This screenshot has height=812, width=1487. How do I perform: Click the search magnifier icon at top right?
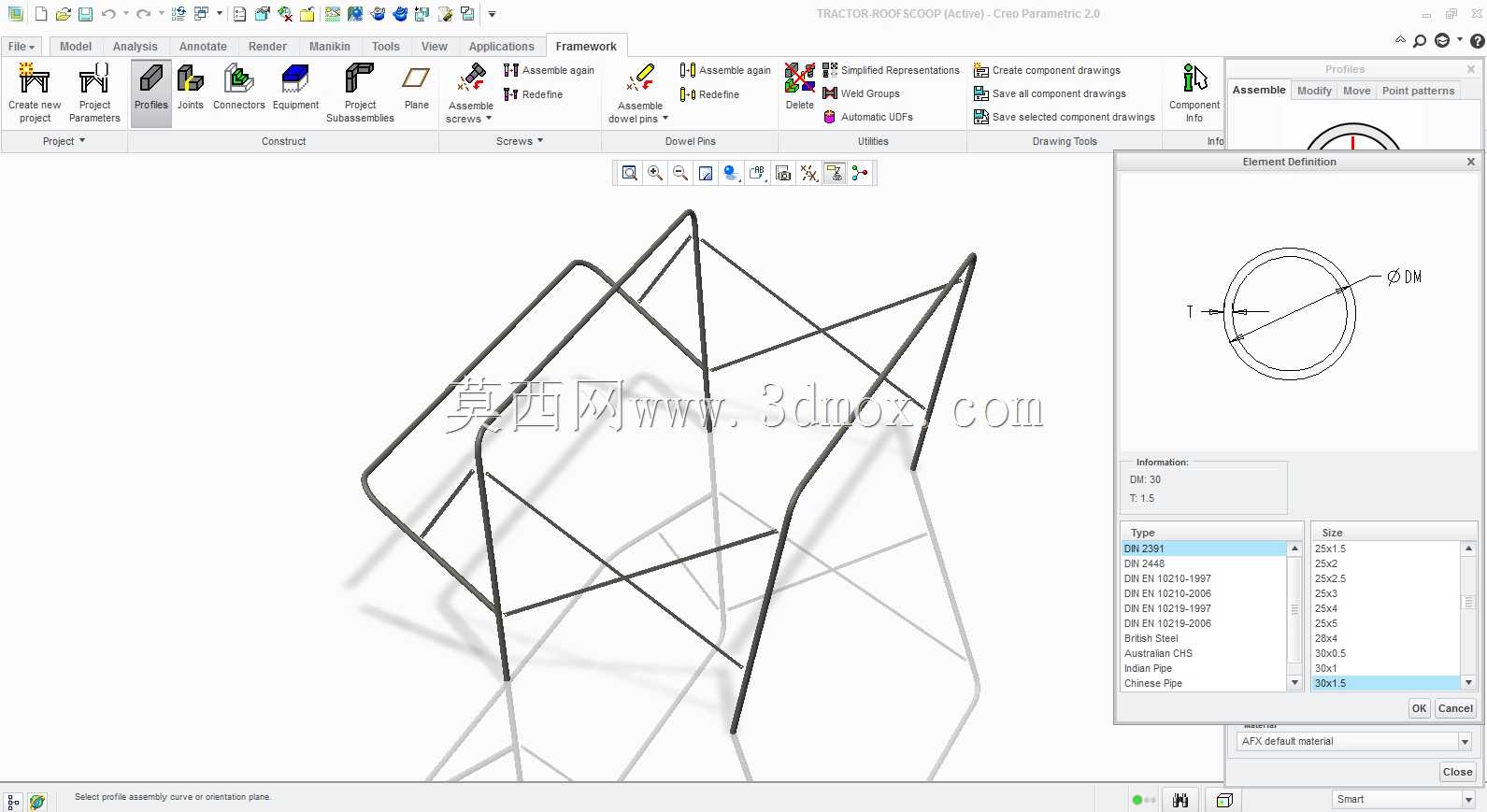pos(1420,41)
